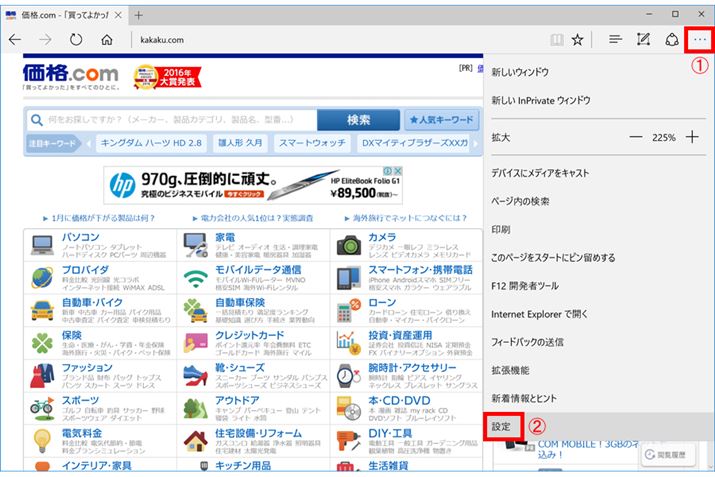Click the watch icon beside 腕時計・アクセサリー
The height and width of the screenshot is (477, 715).
point(349,376)
